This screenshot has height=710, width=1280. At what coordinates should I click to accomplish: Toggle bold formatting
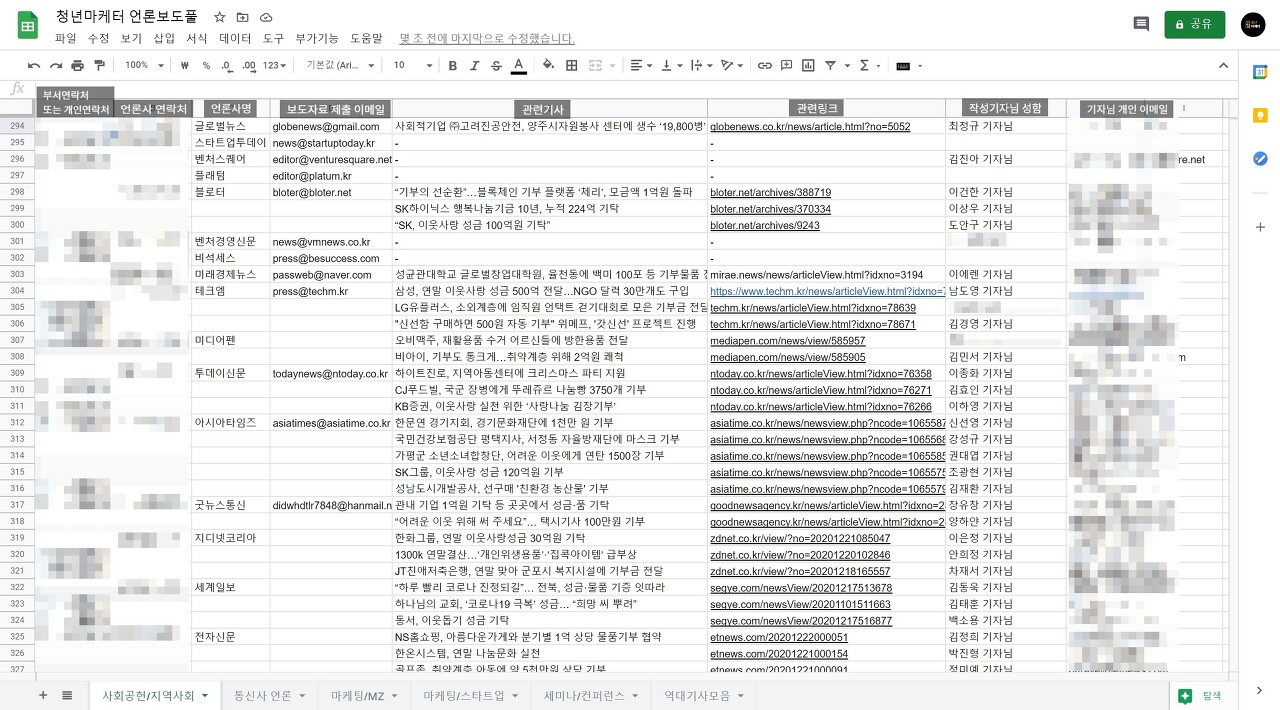pyautogui.click(x=452, y=66)
